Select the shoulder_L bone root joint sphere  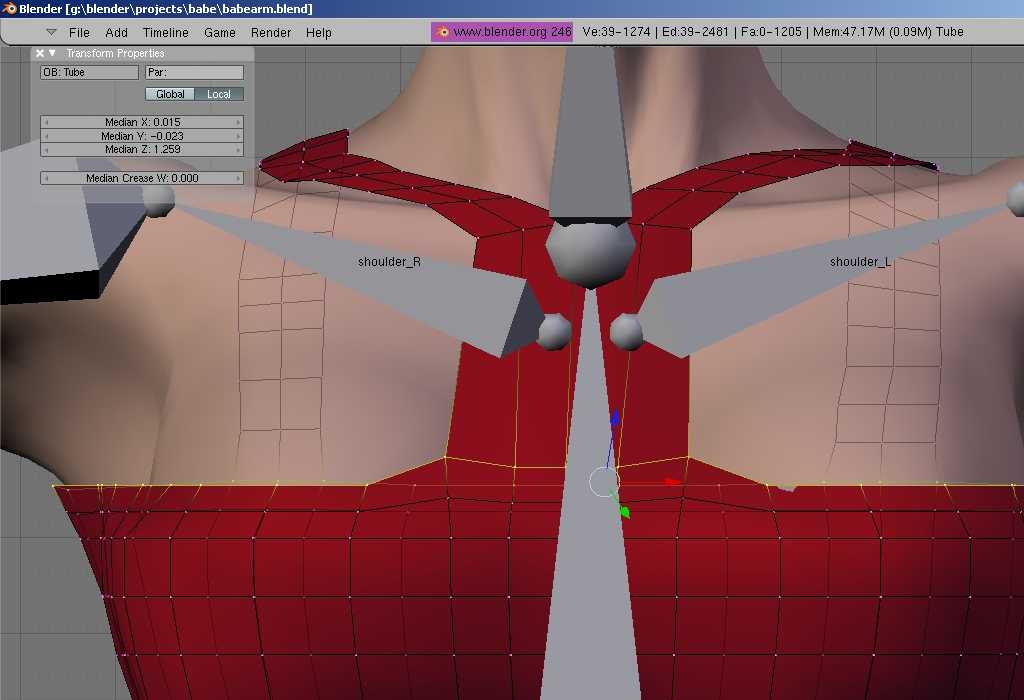627,332
